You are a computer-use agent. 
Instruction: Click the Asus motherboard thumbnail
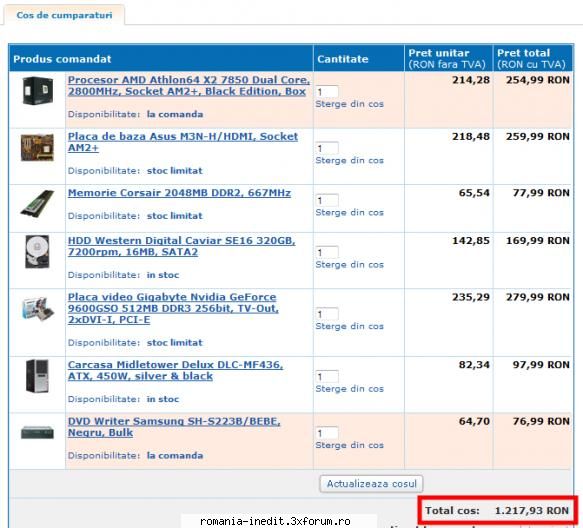pos(37,148)
